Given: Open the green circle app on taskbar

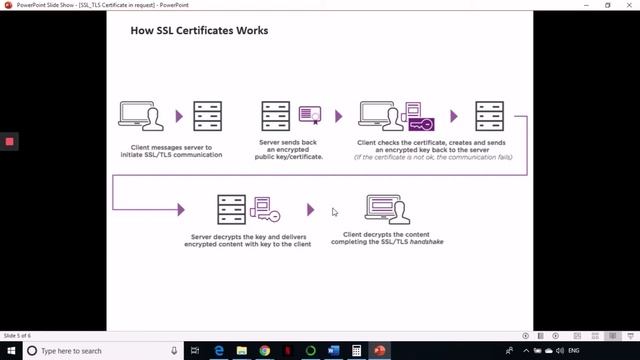Looking at the screenshot, I should coord(311,351).
